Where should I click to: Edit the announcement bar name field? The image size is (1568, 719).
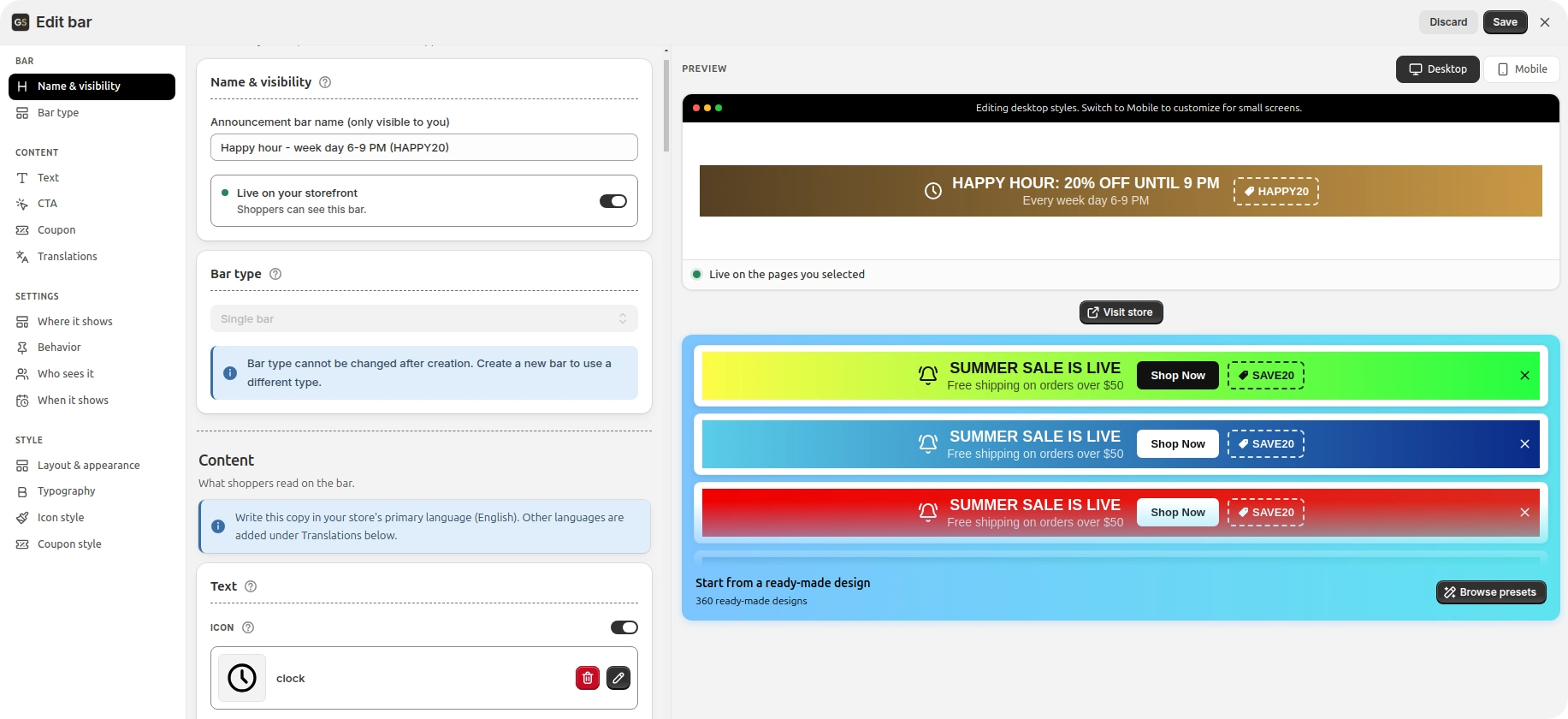(x=424, y=147)
